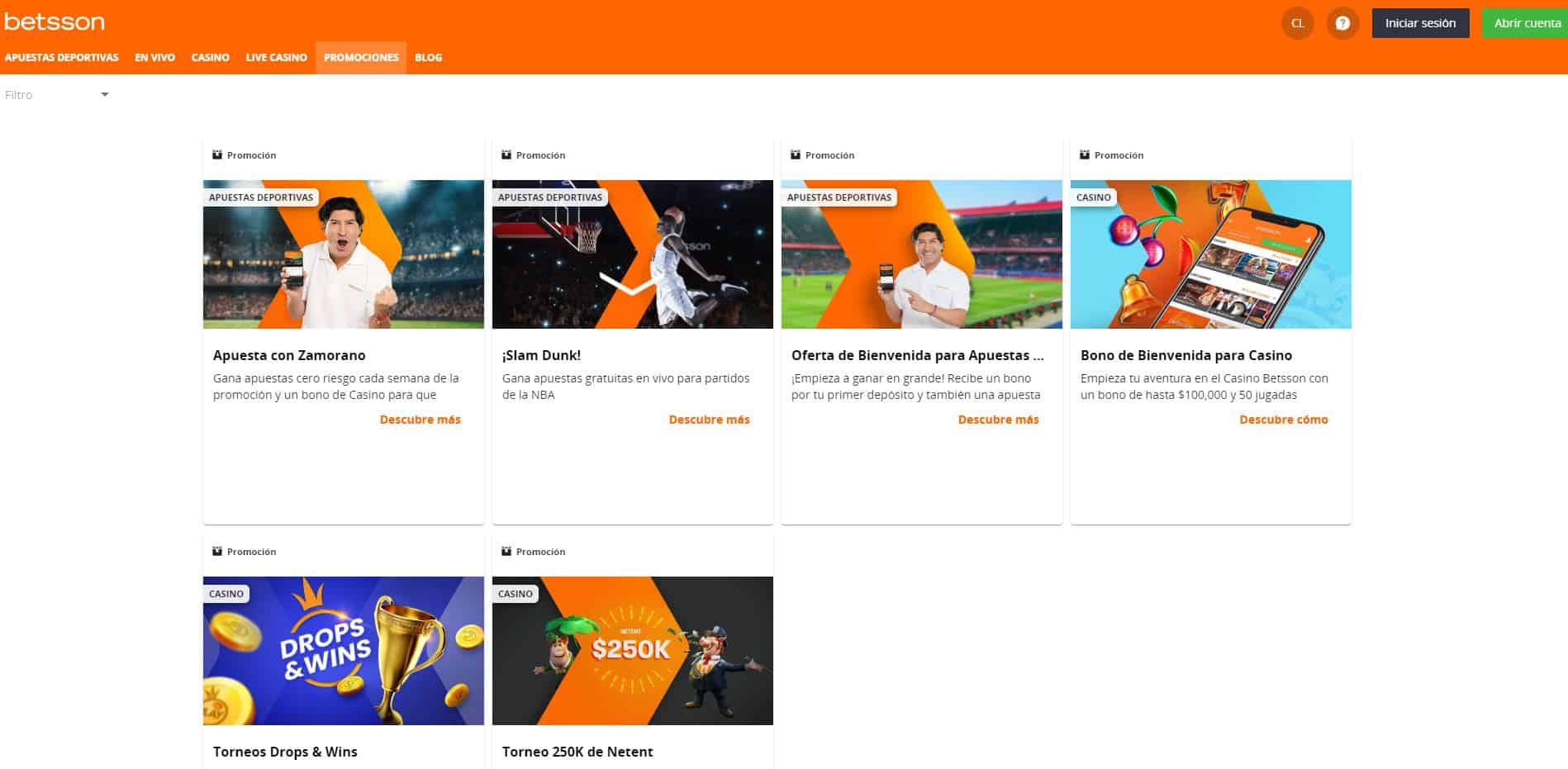Click the Slam Dunk NBA description text
The width and height of the screenshot is (1568, 769).
[x=626, y=387]
